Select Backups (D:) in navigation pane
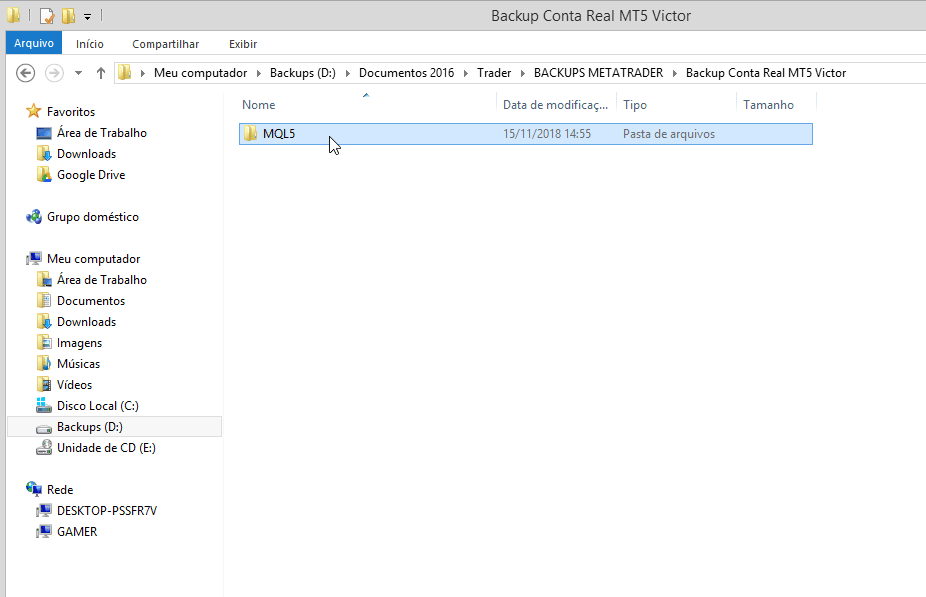Image resolution: width=926 pixels, height=597 pixels. [90, 427]
